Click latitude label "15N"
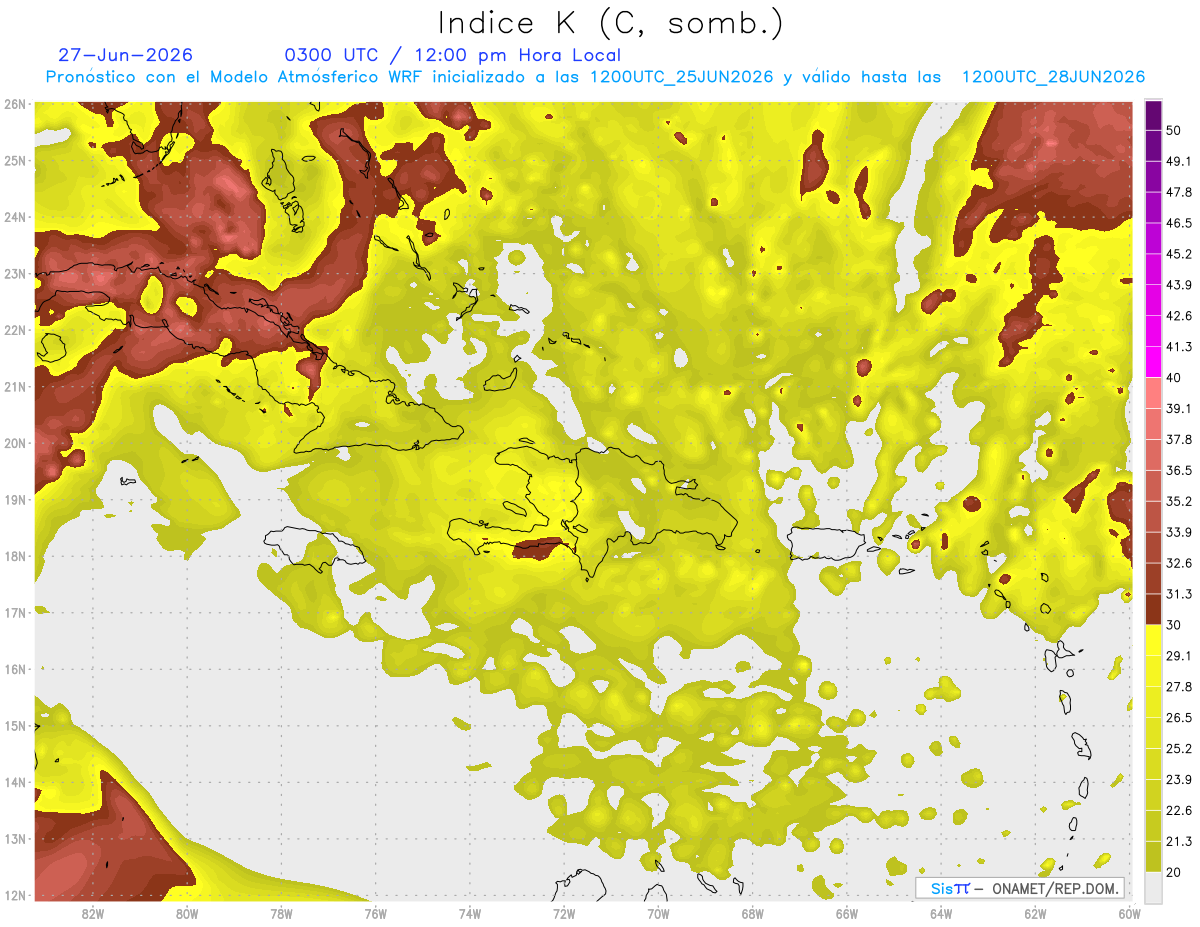This screenshot has width=1200, height=927. point(15,726)
